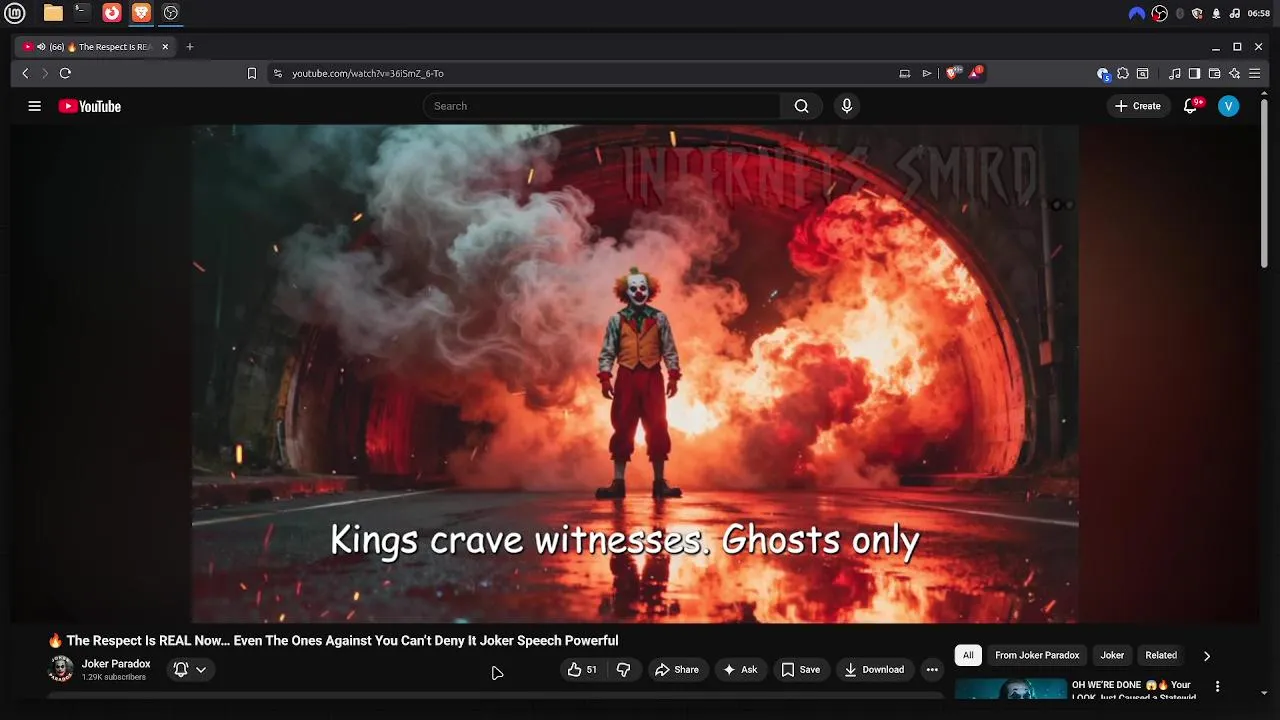Image resolution: width=1280 pixels, height=720 pixels.
Task: Open suggested video thumbnail 'OH WE'RE DONE'
Action: coord(1011,689)
